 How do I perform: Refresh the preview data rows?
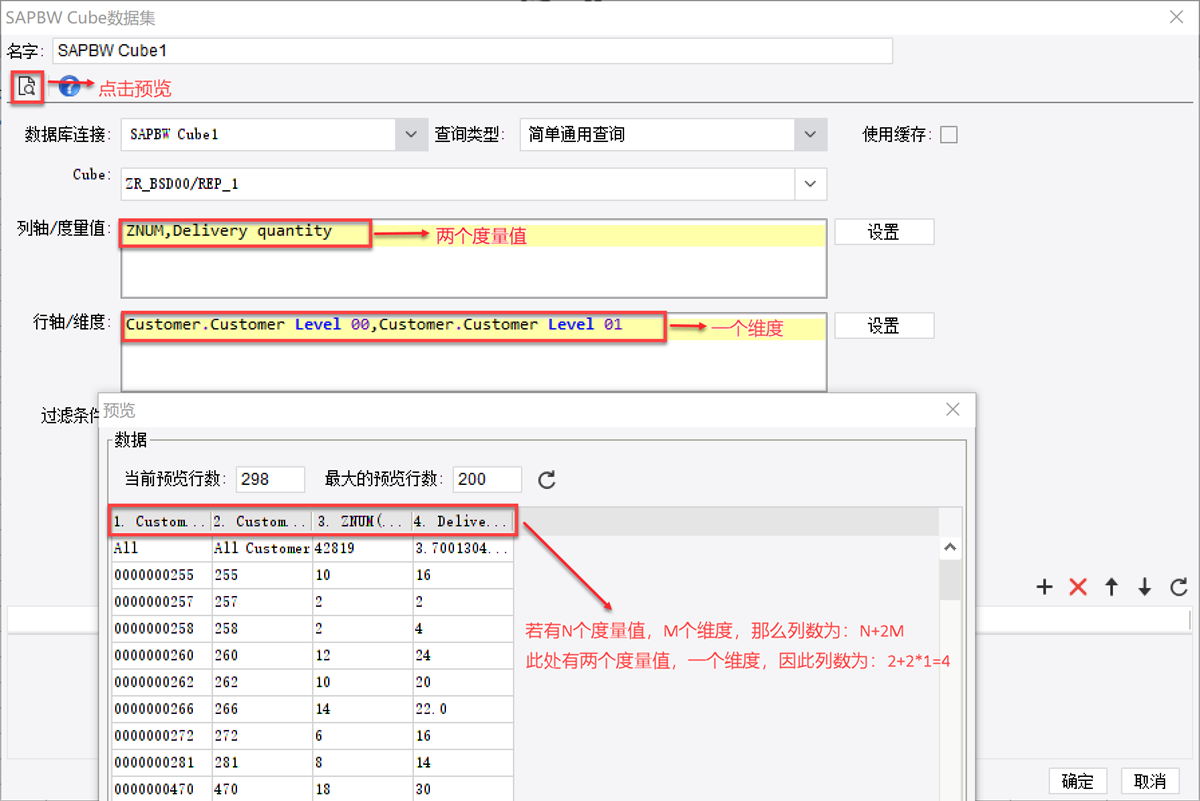(546, 480)
